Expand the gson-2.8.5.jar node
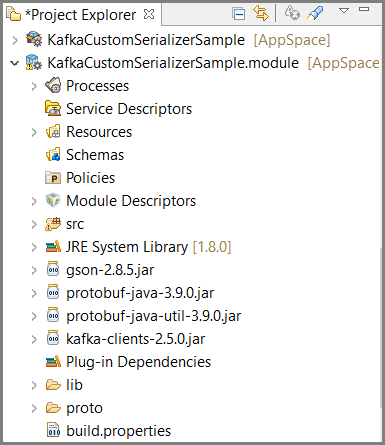 click(34, 270)
